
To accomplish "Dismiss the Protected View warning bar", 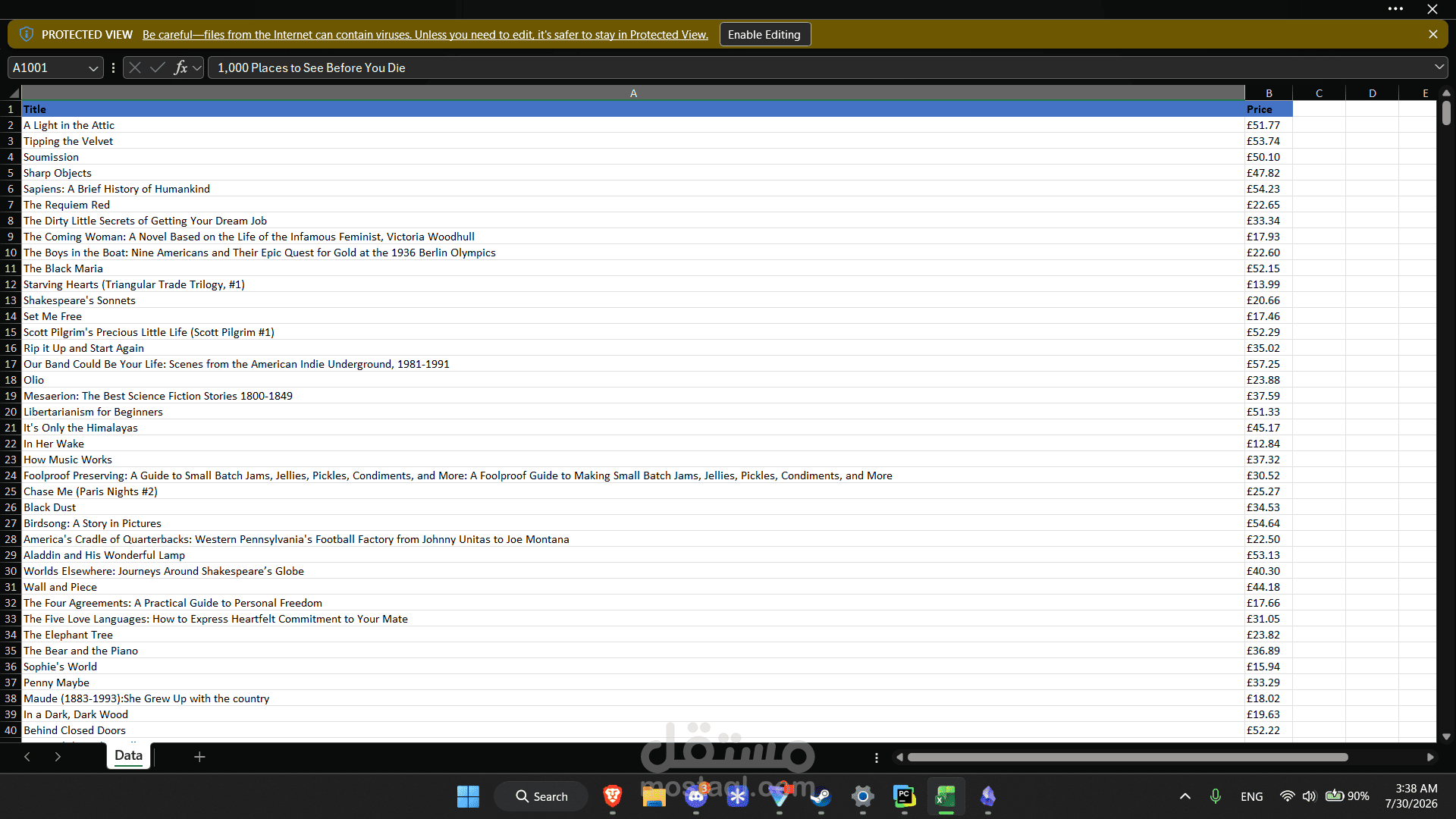I will click(1432, 35).
